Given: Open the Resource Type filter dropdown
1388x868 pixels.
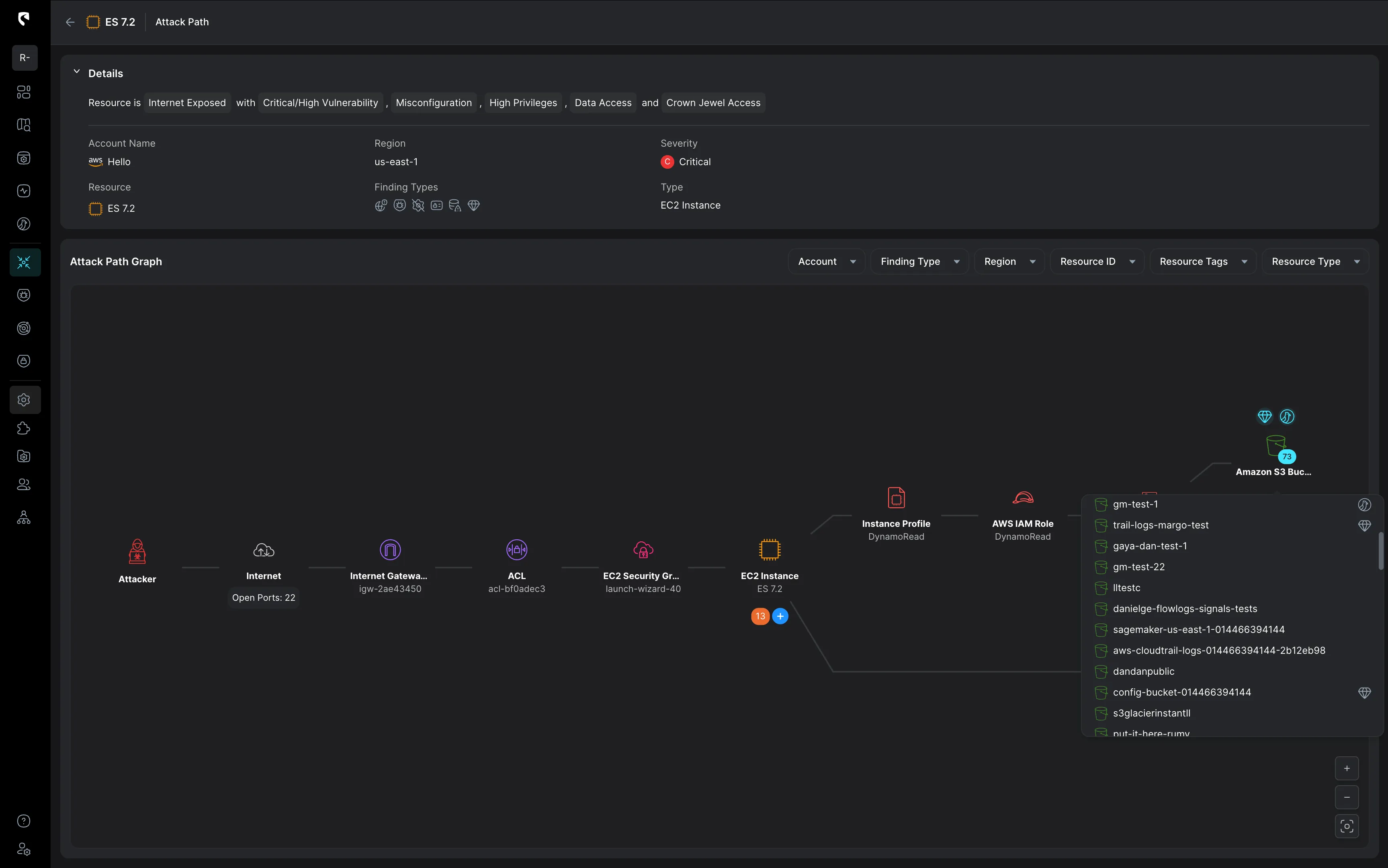Looking at the screenshot, I should click(1315, 261).
